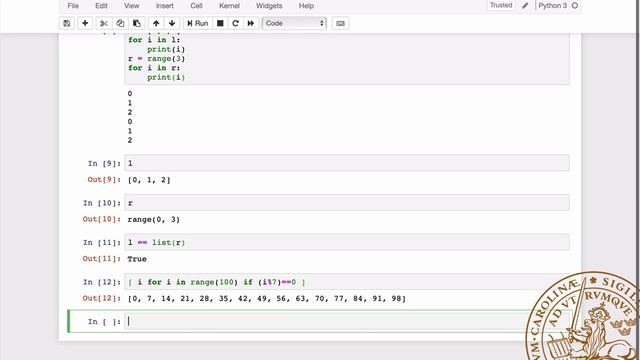Copy selected cells icon

[120, 23]
